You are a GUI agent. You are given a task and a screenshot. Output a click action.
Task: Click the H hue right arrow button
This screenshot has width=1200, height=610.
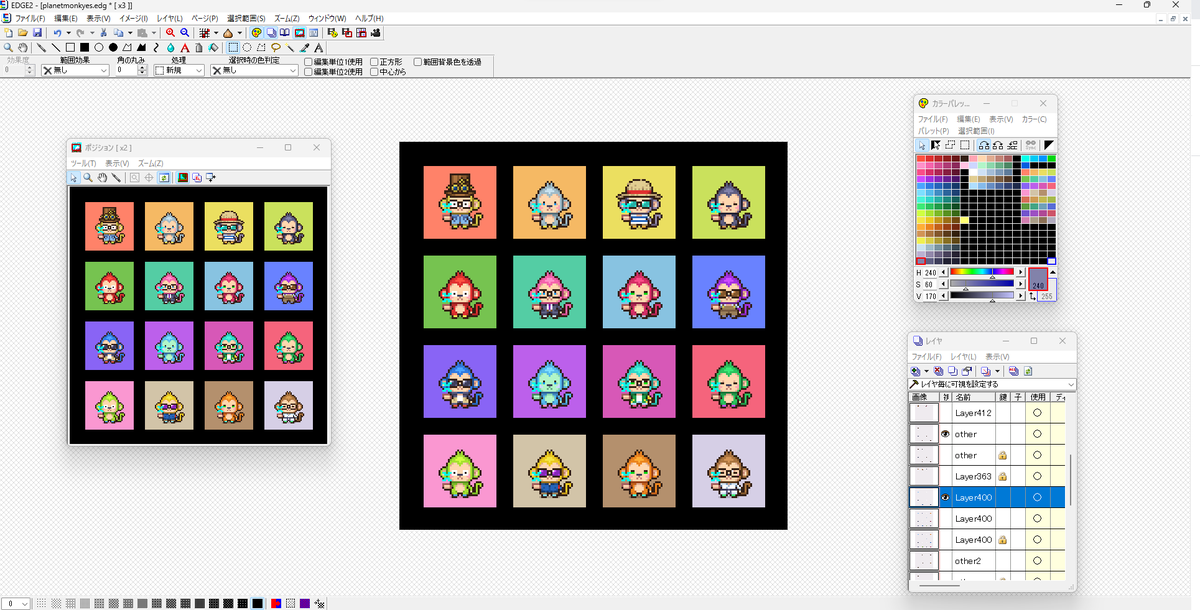click(1020, 272)
